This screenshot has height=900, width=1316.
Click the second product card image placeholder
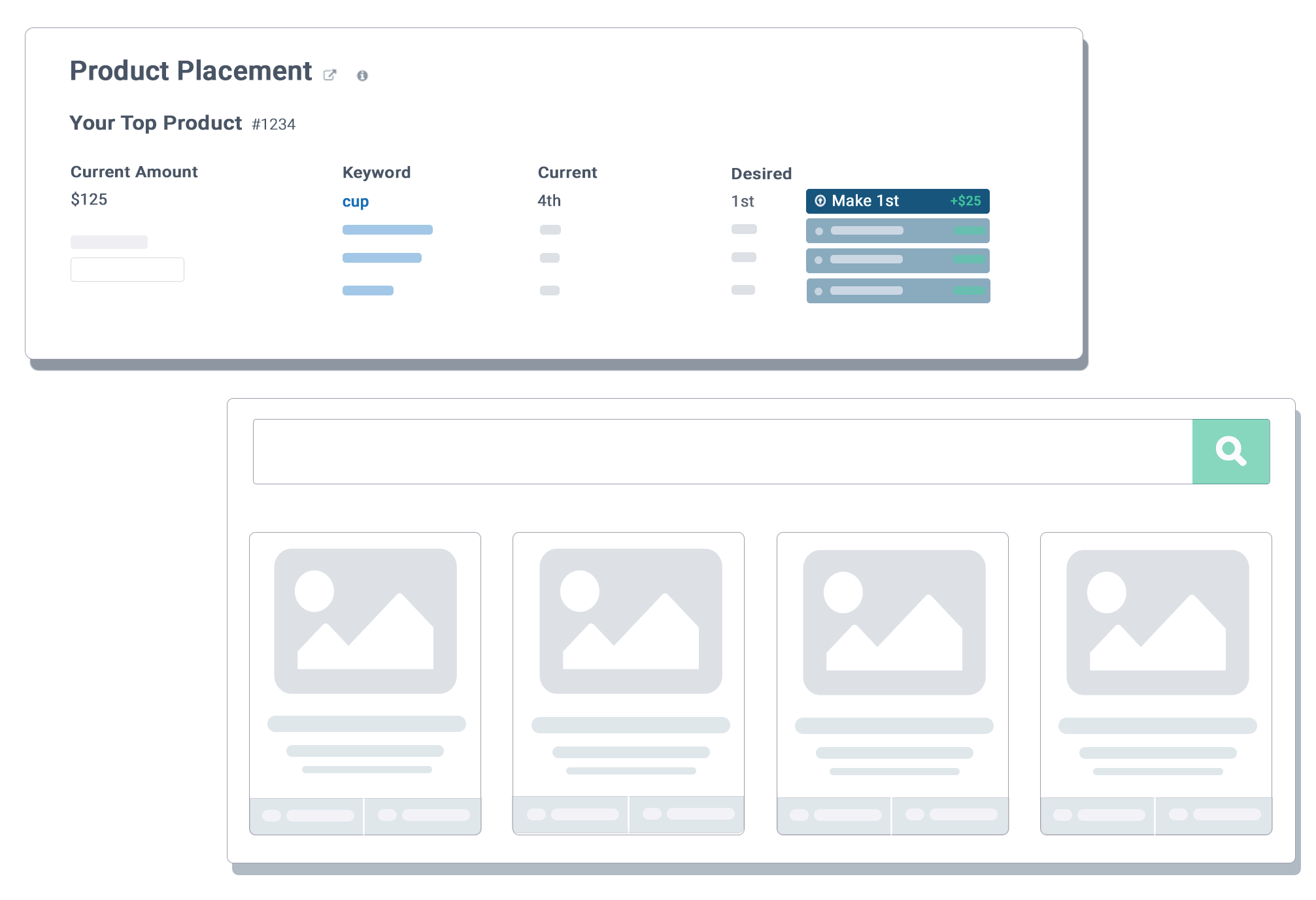click(630, 621)
